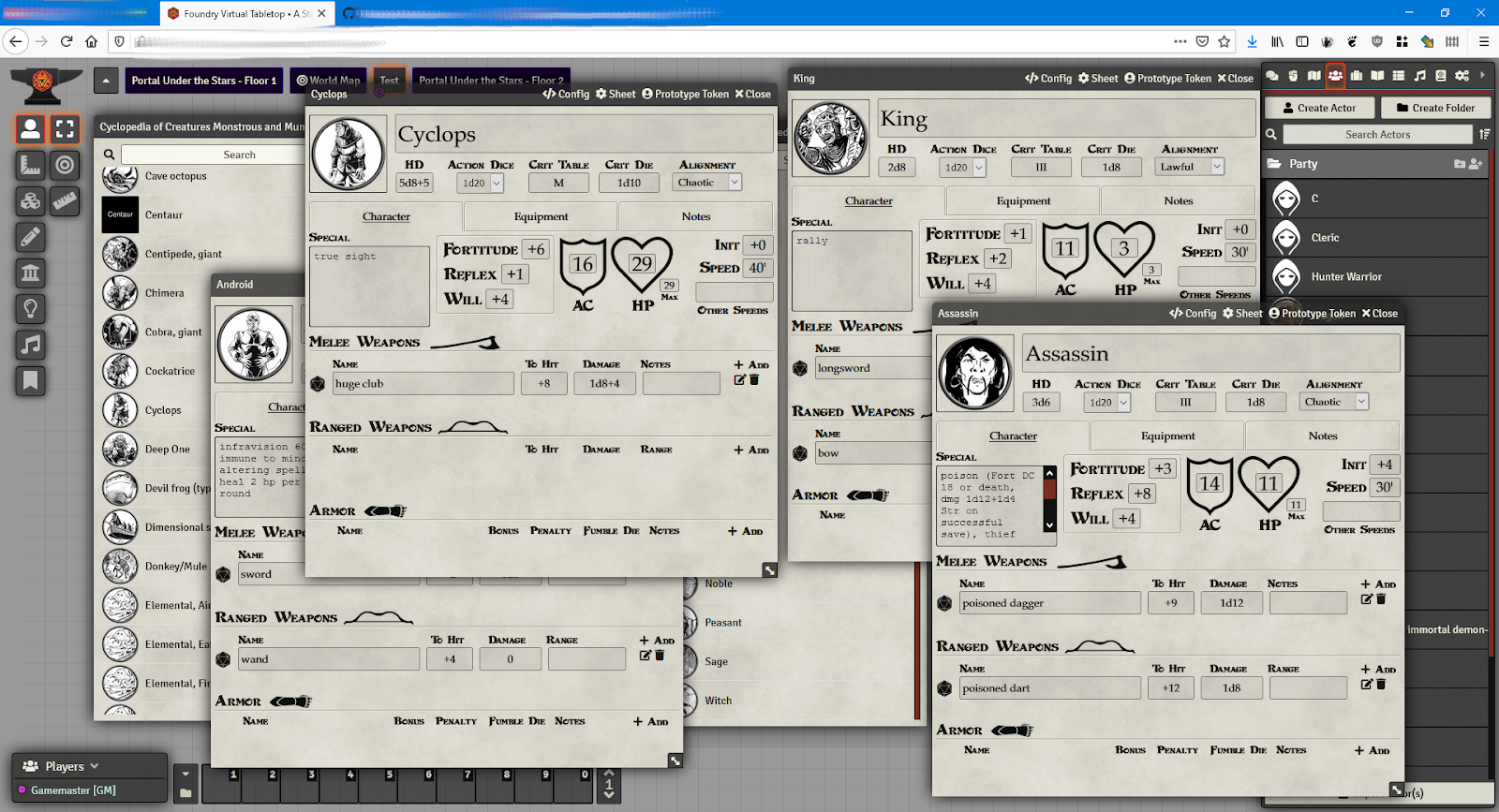Open Prototype Token for the King sheet
Screen dimensions: 1499x812
pyautogui.click(x=1167, y=79)
